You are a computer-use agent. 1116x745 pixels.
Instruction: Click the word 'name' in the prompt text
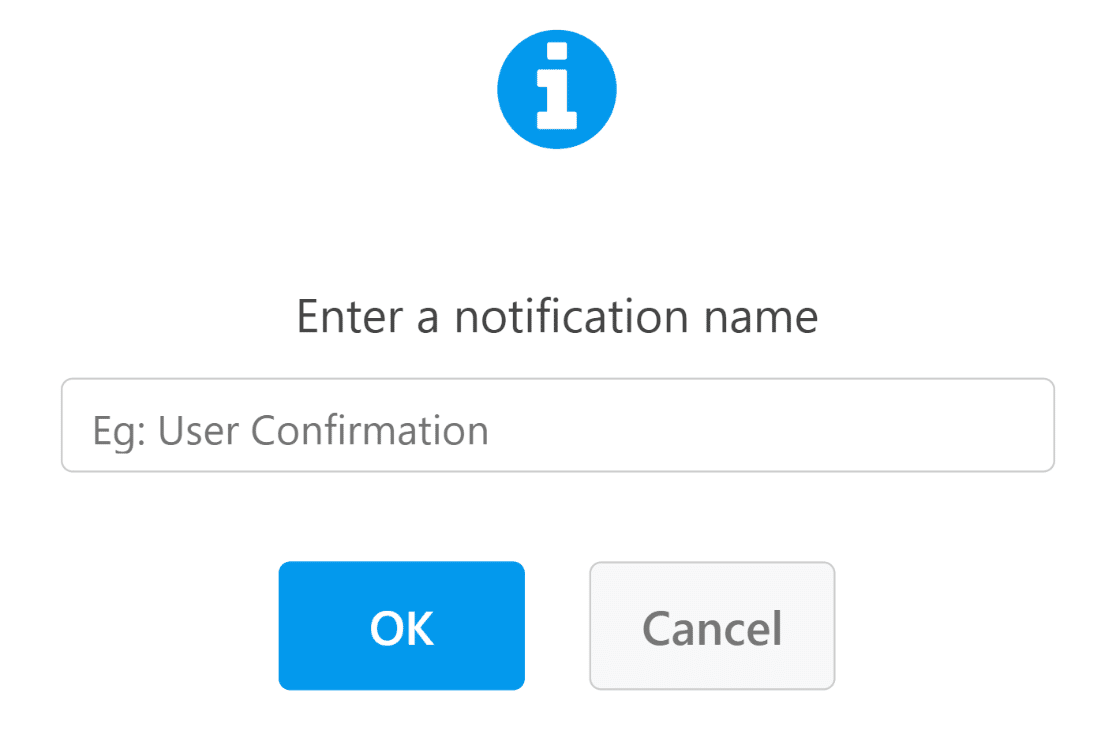coord(761,320)
